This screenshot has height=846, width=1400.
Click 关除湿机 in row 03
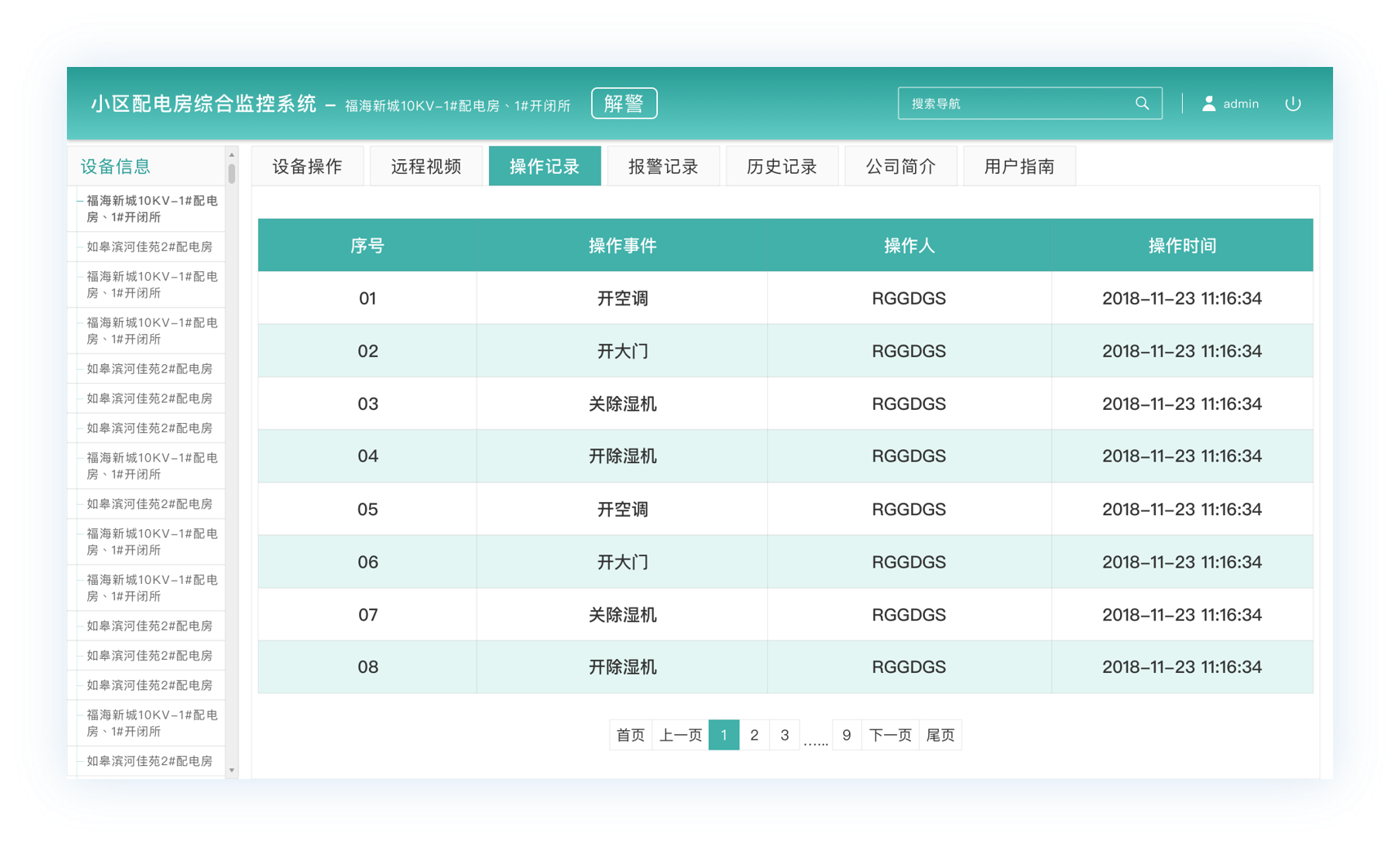pyautogui.click(x=623, y=404)
